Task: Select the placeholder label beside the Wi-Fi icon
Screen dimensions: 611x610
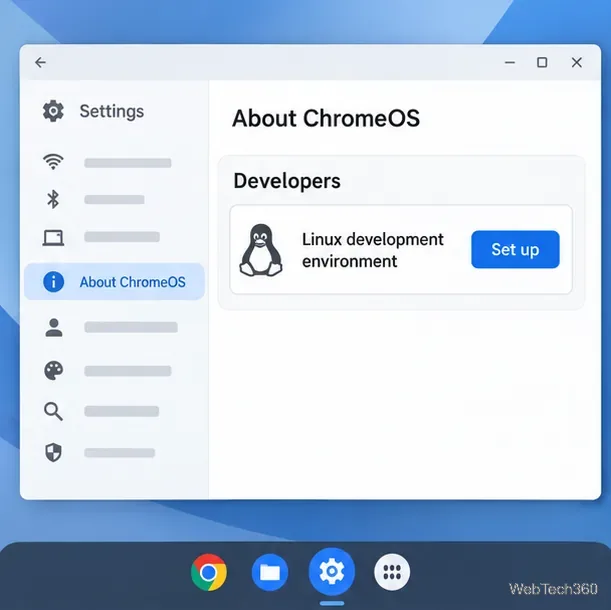Action: click(x=128, y=163)
